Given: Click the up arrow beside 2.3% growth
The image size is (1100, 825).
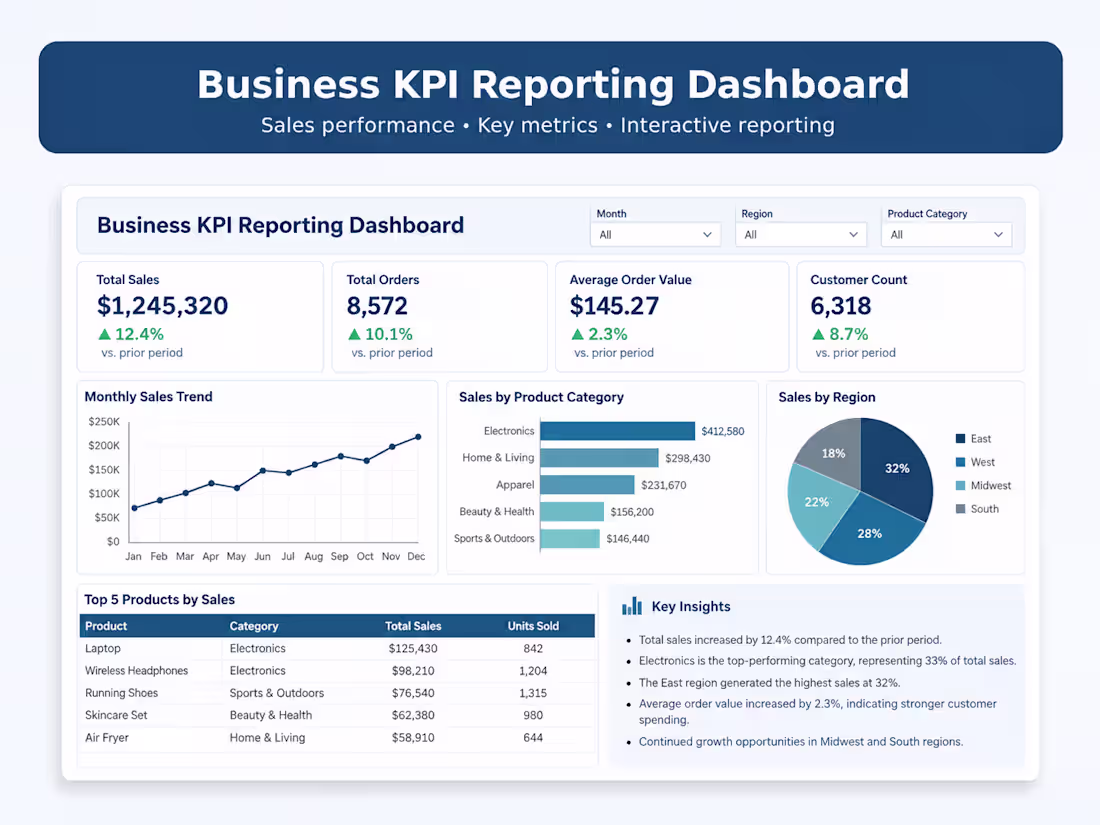Looking at the screenshot, I should pos(577,335).
